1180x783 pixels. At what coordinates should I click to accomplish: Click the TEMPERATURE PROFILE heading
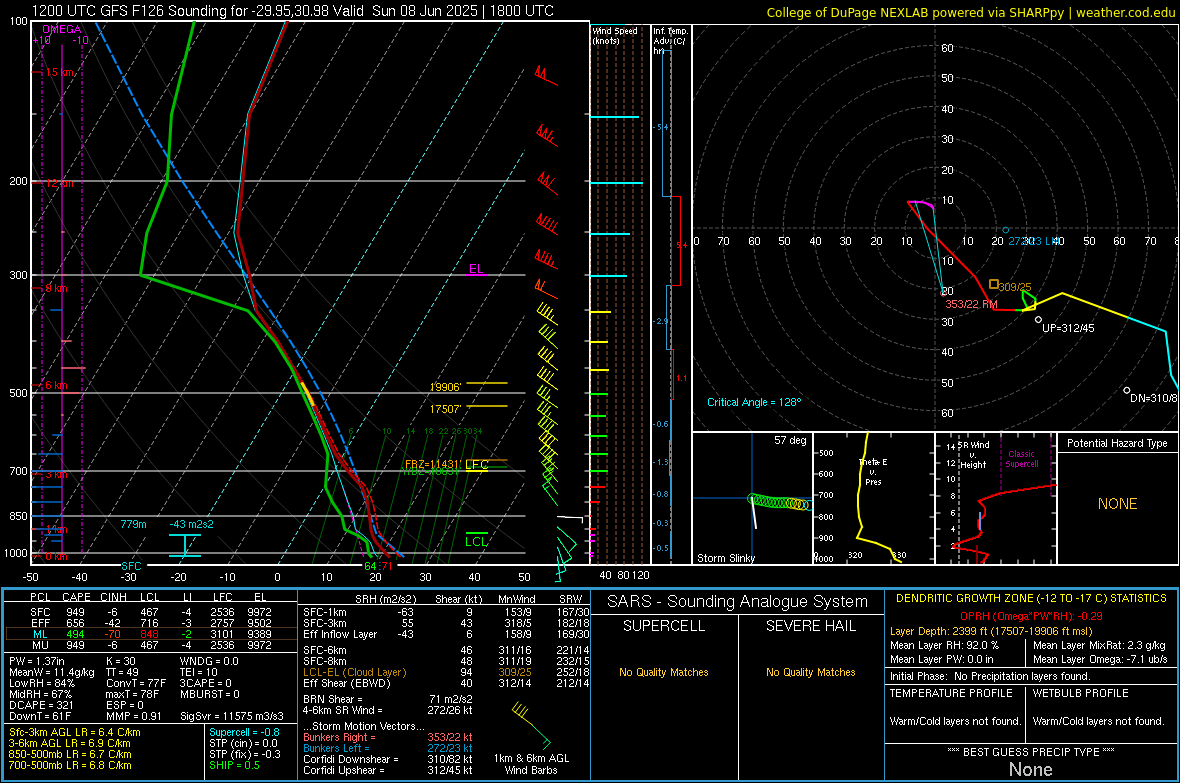[x=951, y=693]
